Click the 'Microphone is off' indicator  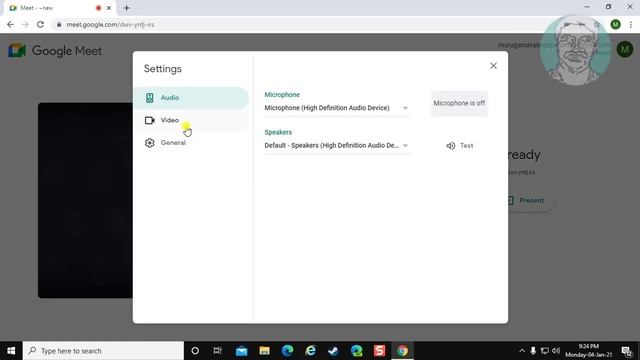pos(459,103)
